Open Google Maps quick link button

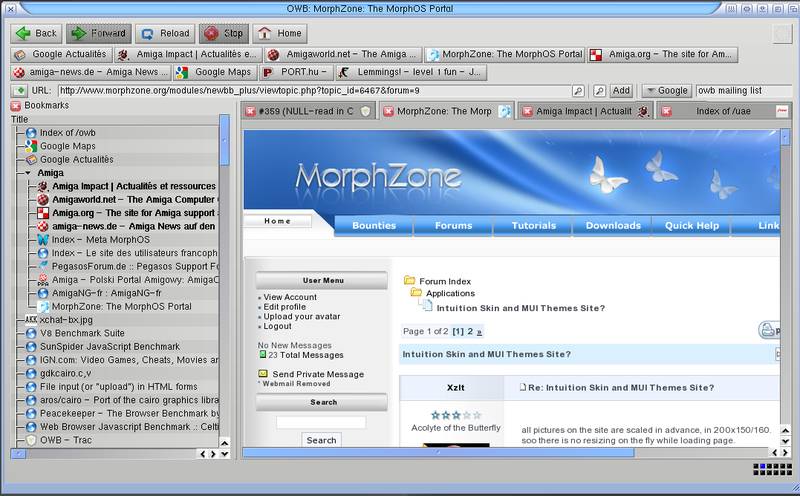click(215, 72)
